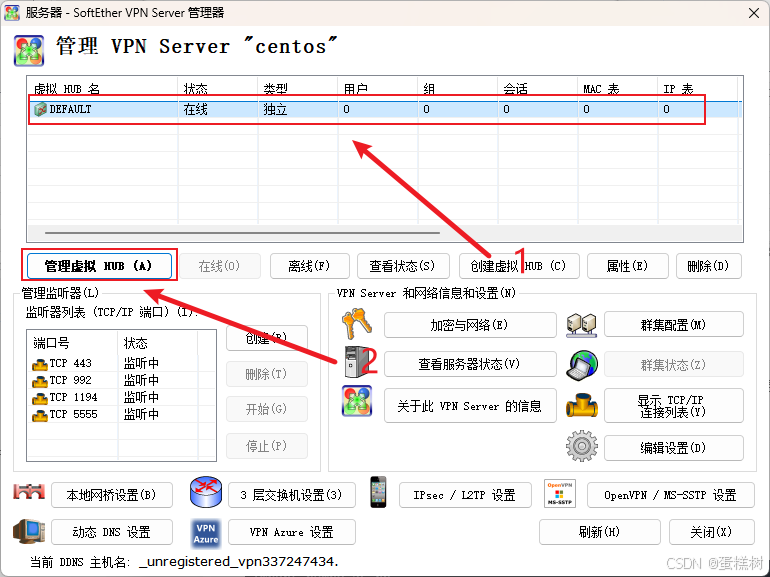The width and height of the screenshot is (770, 577).
Task: Click 查看状态(S) button
Action: point(403,266)
